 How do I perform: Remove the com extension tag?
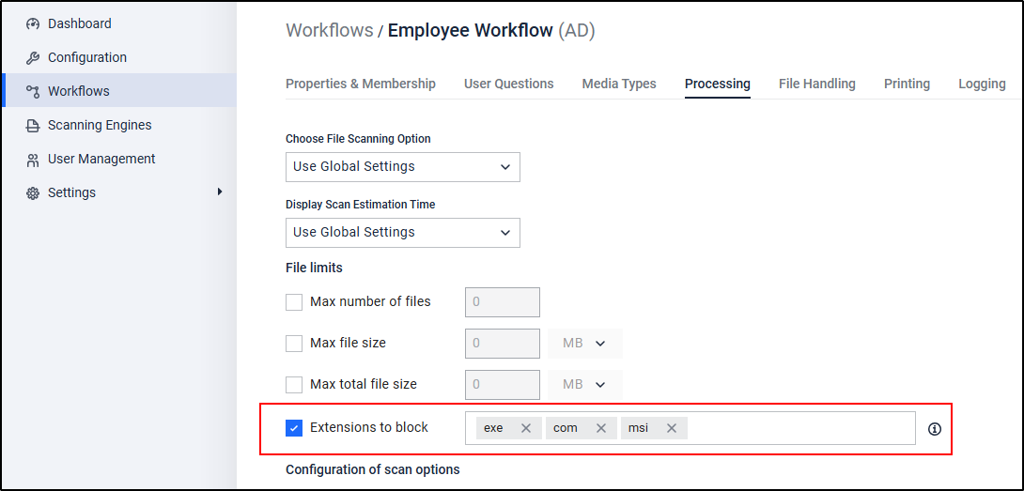(x=601, y=428)
